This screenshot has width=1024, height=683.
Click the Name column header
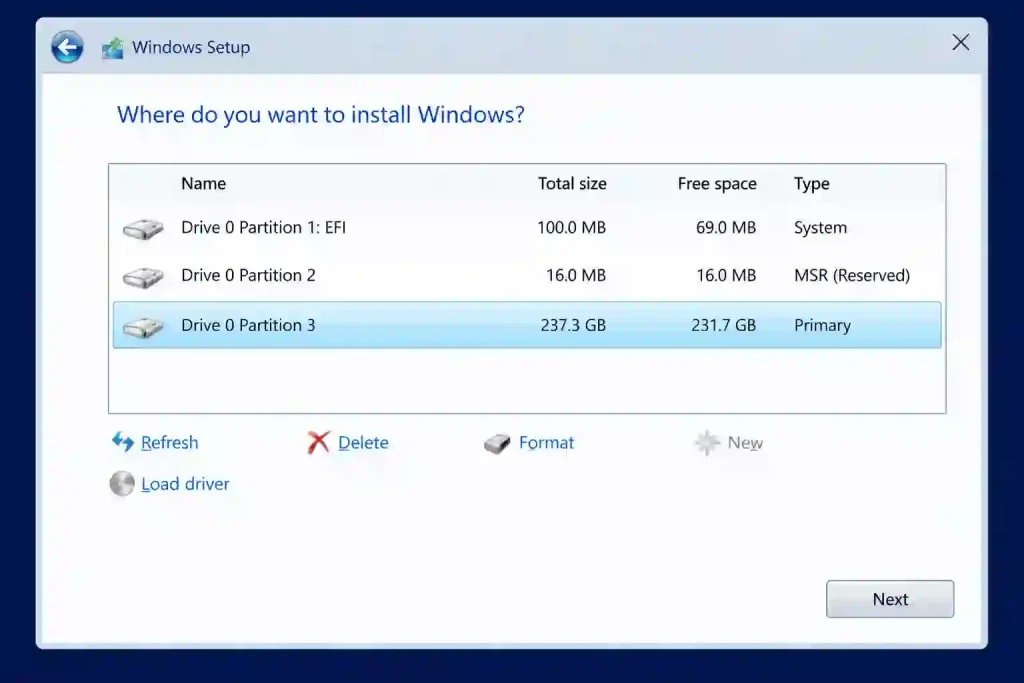(x=204, y=183)
